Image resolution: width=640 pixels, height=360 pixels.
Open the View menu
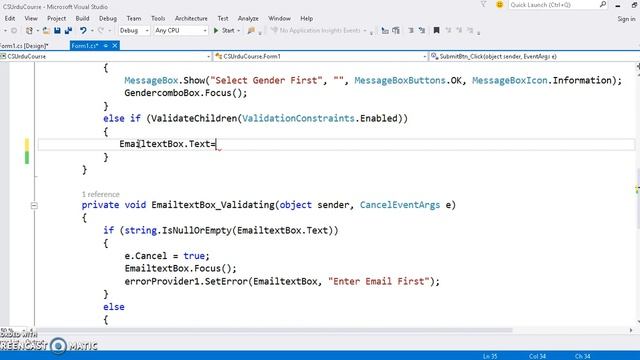[x=31, y=18]
